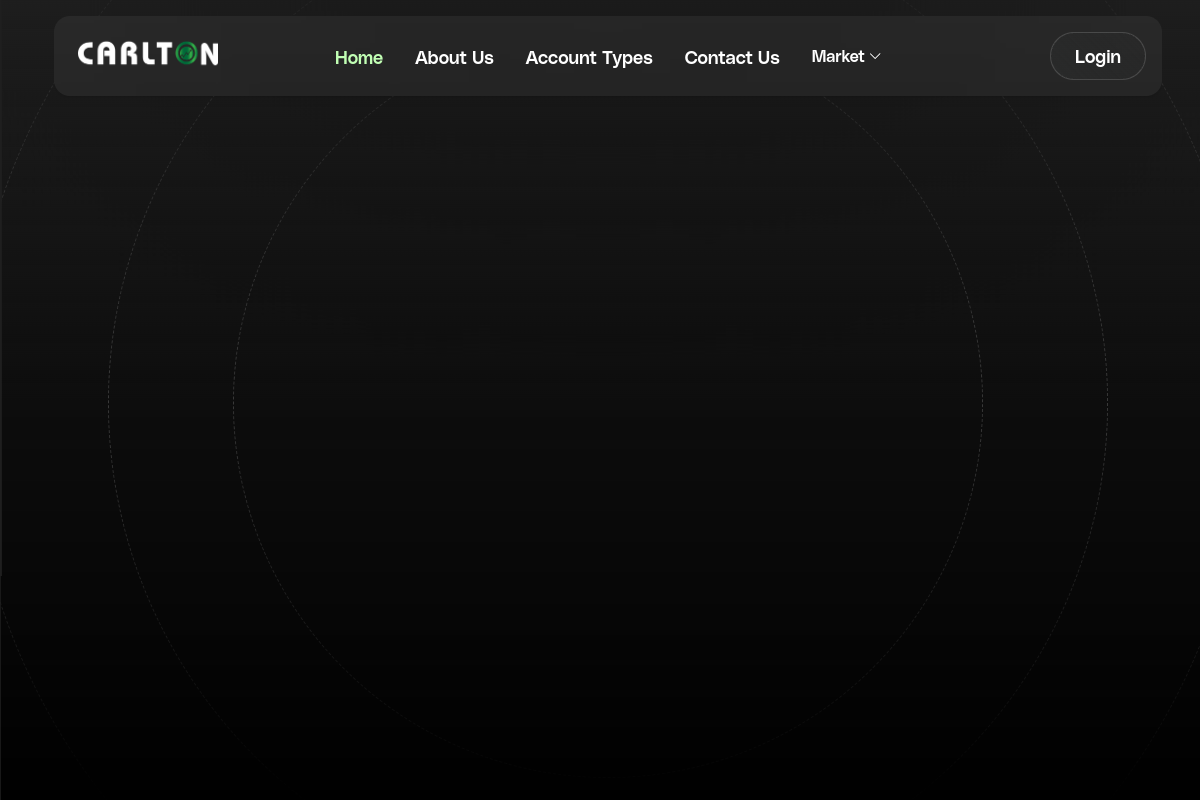Expand the Market dropdown menu
Viewport: 1200px width, 800px height.
(x=846, y=57)
